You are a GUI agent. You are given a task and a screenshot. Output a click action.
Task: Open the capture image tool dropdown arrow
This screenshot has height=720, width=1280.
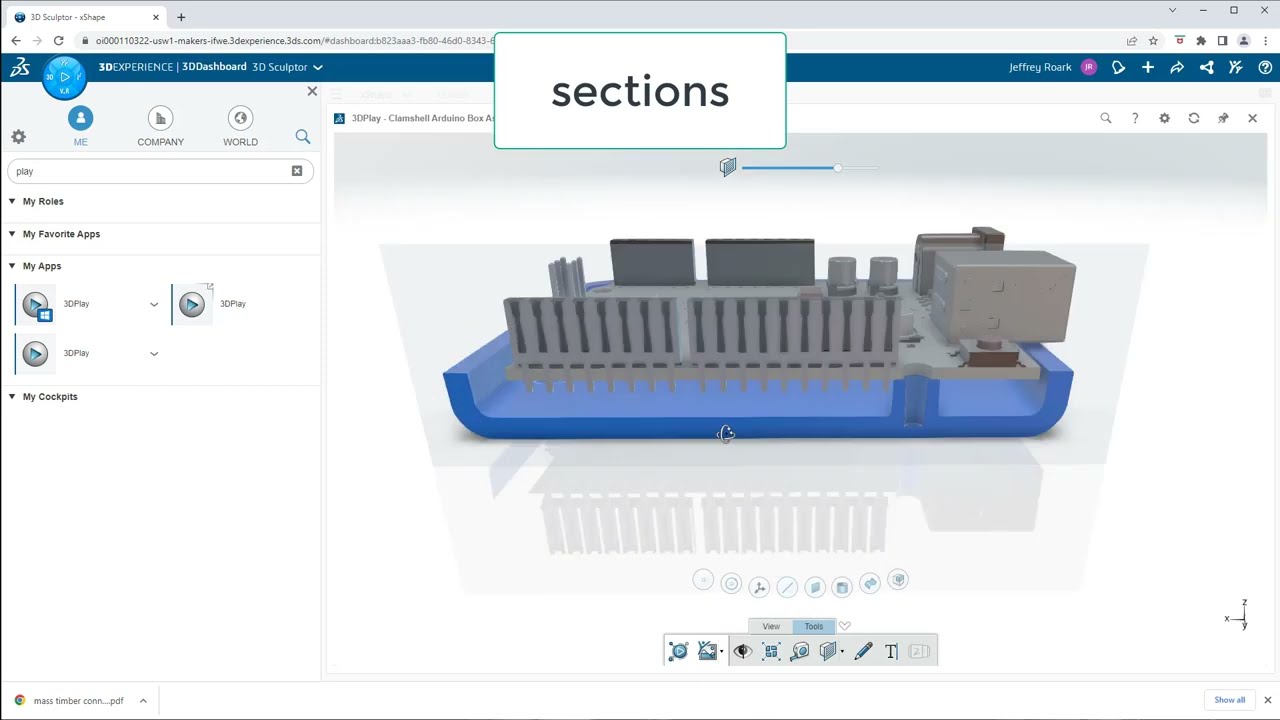pyautogui.click(x=722, y=652)
